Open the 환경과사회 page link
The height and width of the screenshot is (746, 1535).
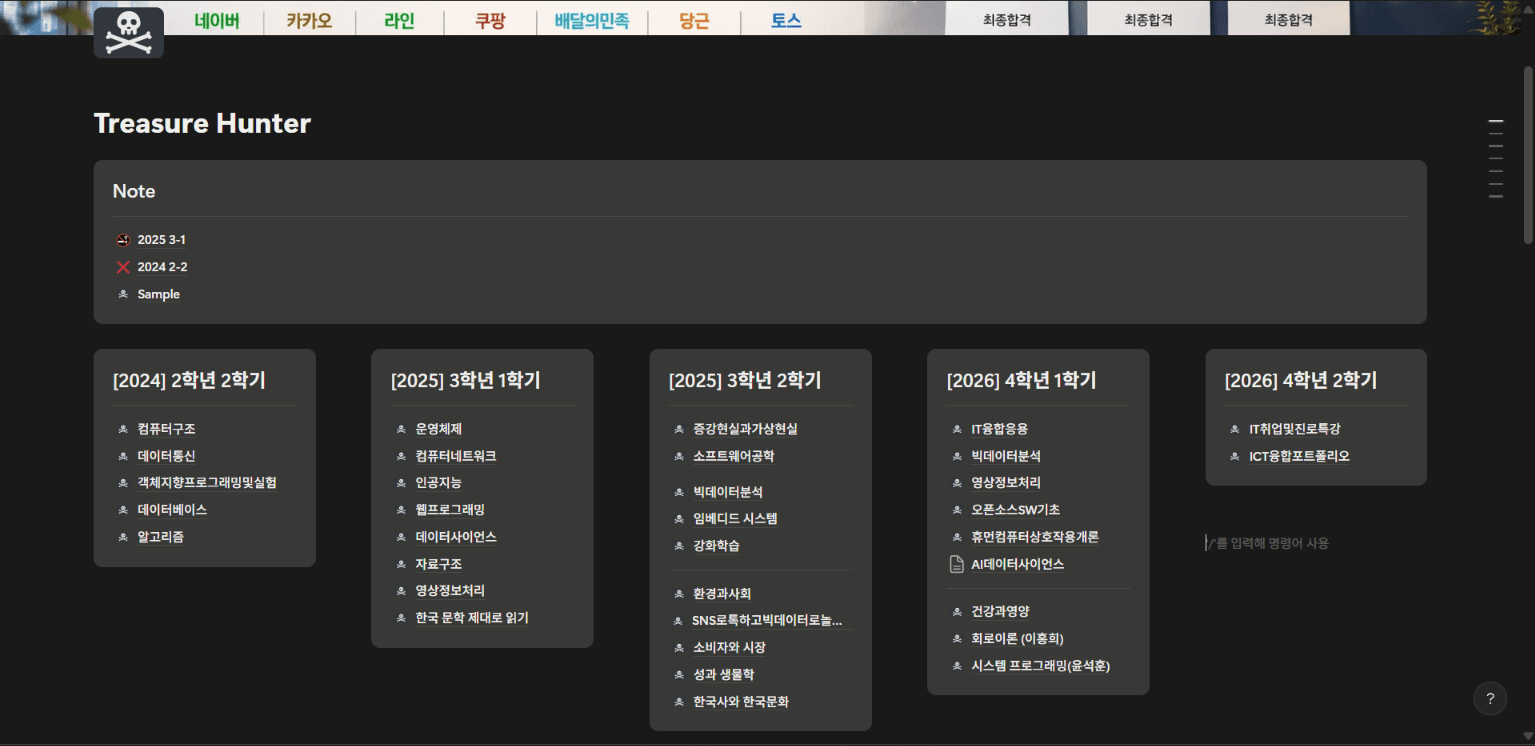tap(722, 594)
